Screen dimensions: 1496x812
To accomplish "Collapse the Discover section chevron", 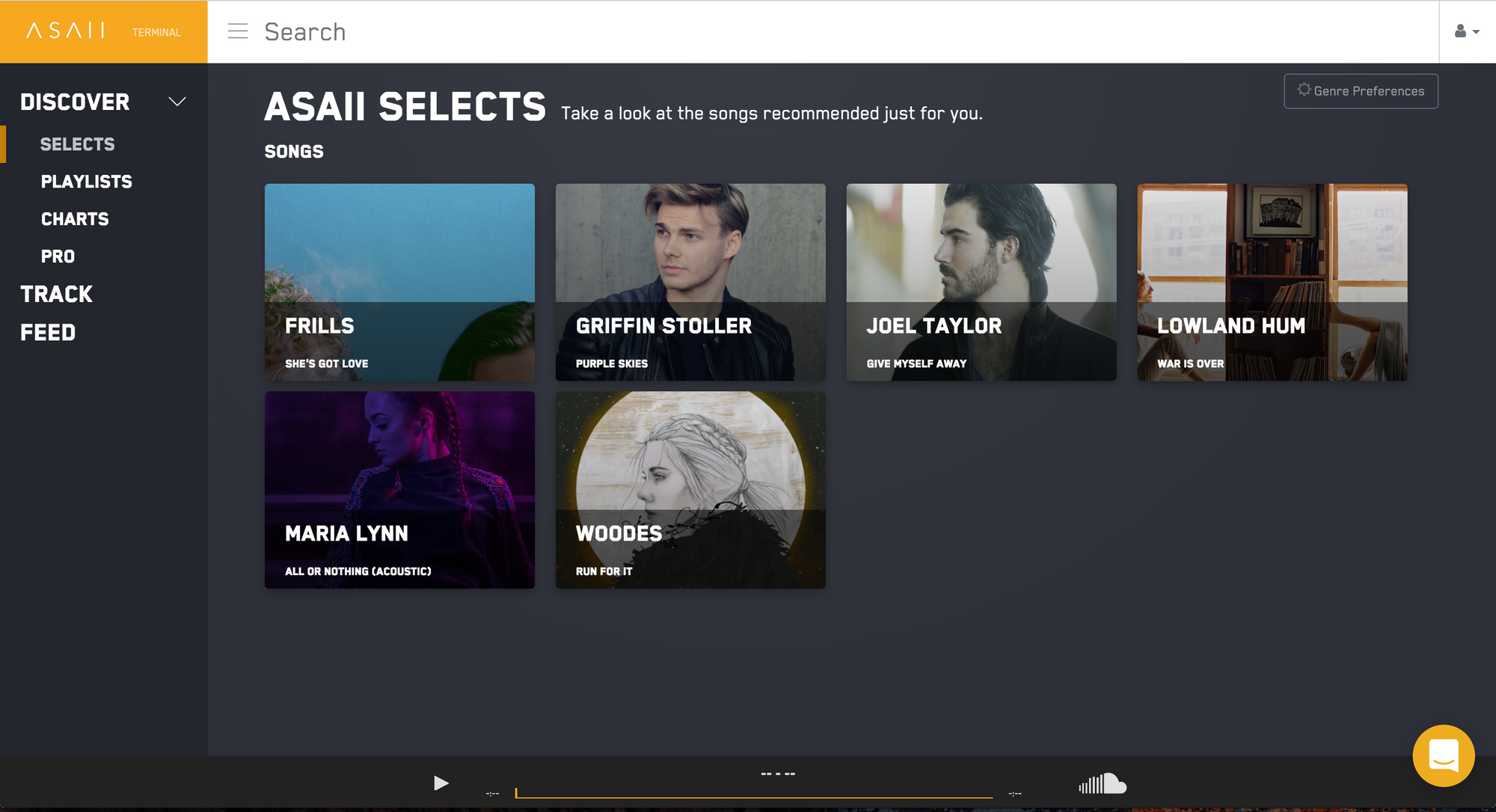I will (177, 102).
